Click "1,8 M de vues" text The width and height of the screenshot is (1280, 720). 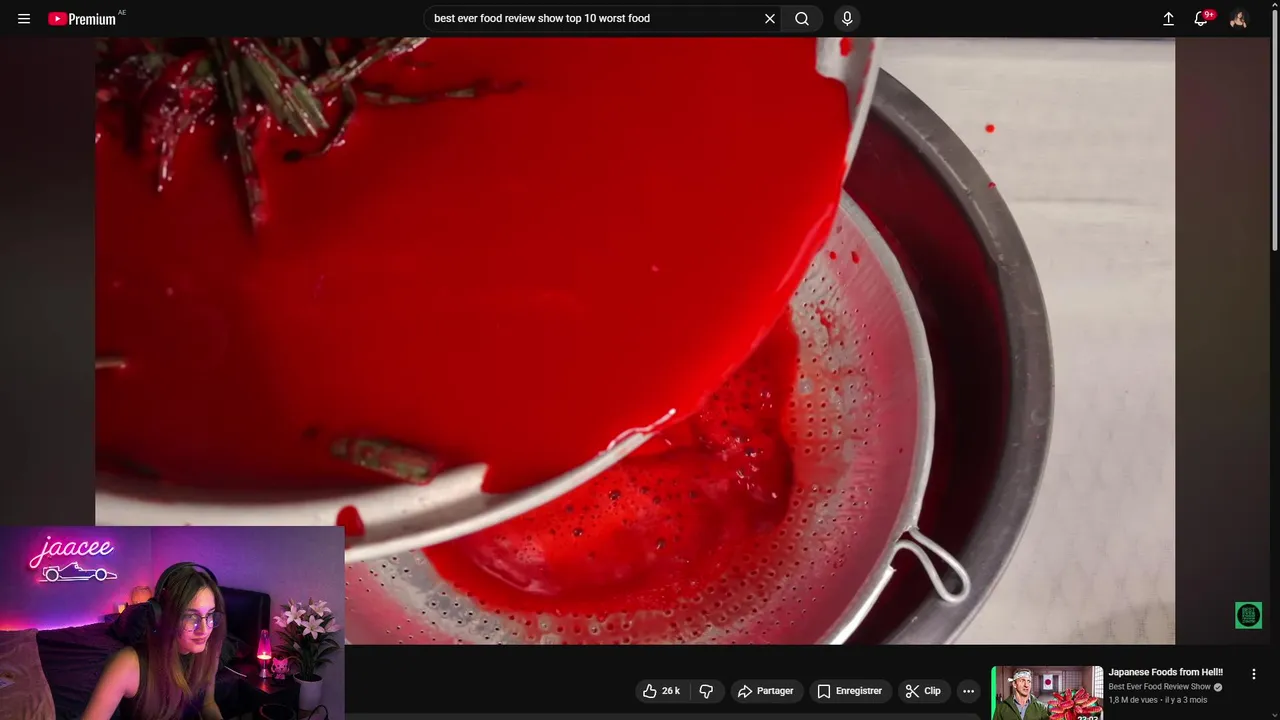pos(1133,700)
